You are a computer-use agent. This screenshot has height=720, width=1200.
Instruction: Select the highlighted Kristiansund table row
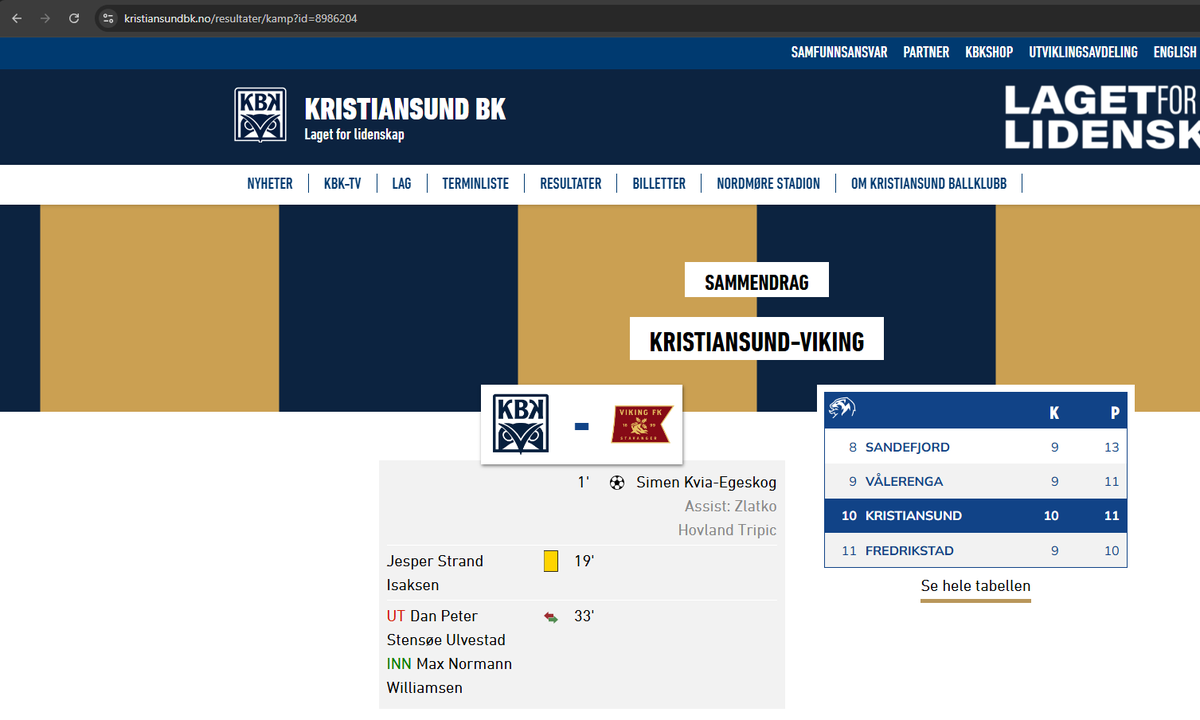click(x=976, y=516)
